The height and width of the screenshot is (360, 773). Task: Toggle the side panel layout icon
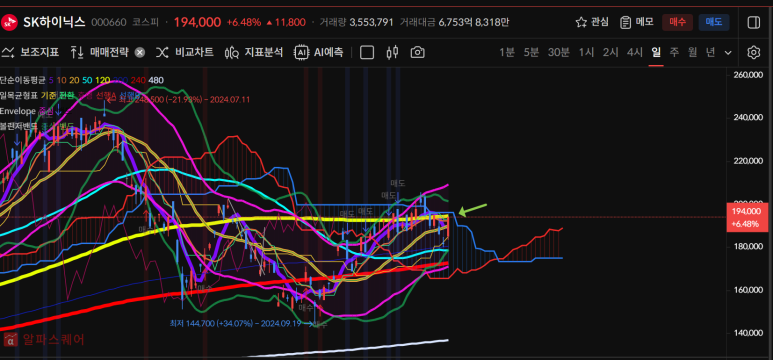(753, 22)
